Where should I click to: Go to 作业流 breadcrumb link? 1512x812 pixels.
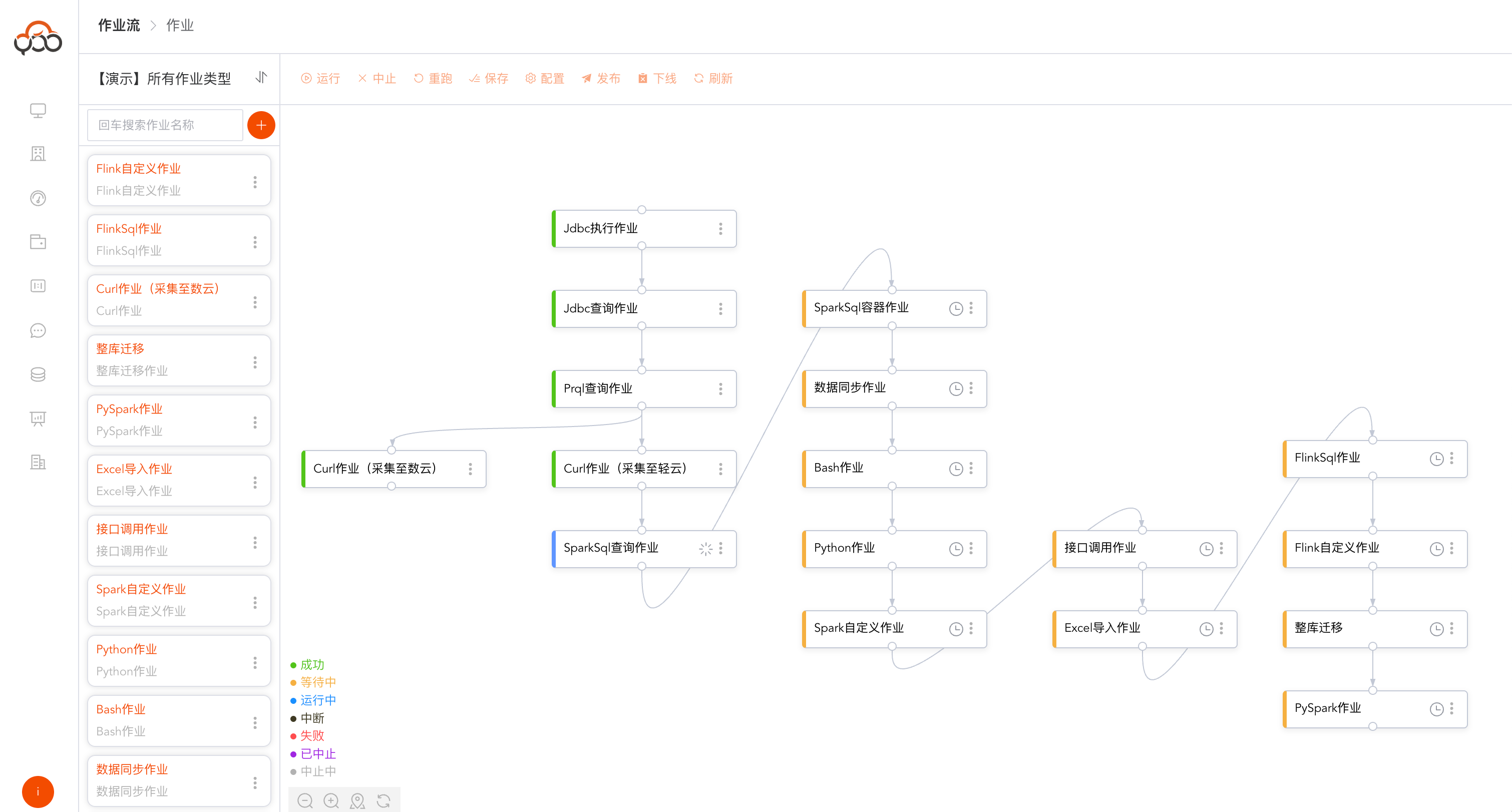[x=119, y=25]
